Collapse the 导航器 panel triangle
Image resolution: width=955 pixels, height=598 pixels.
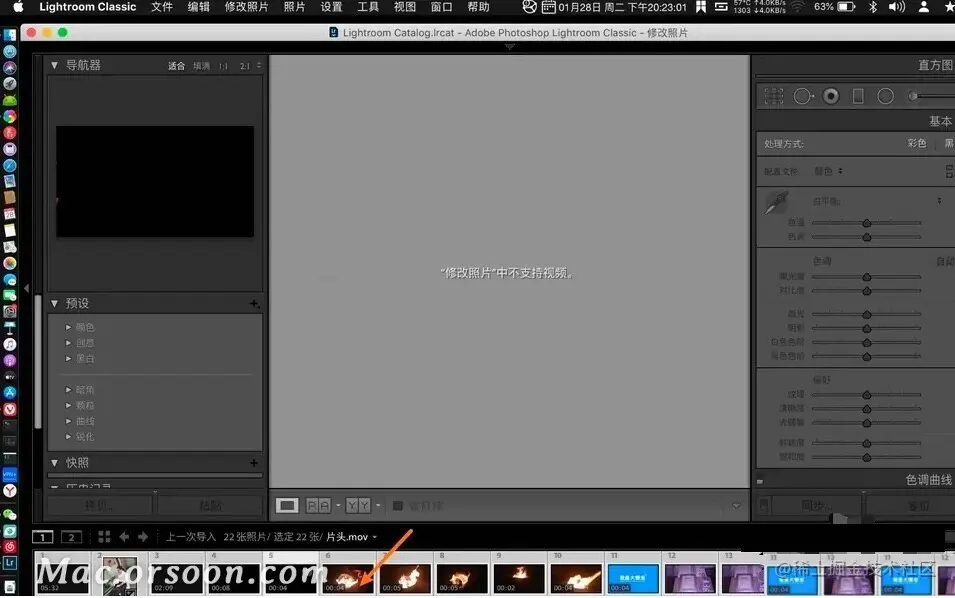pos(54,65)
